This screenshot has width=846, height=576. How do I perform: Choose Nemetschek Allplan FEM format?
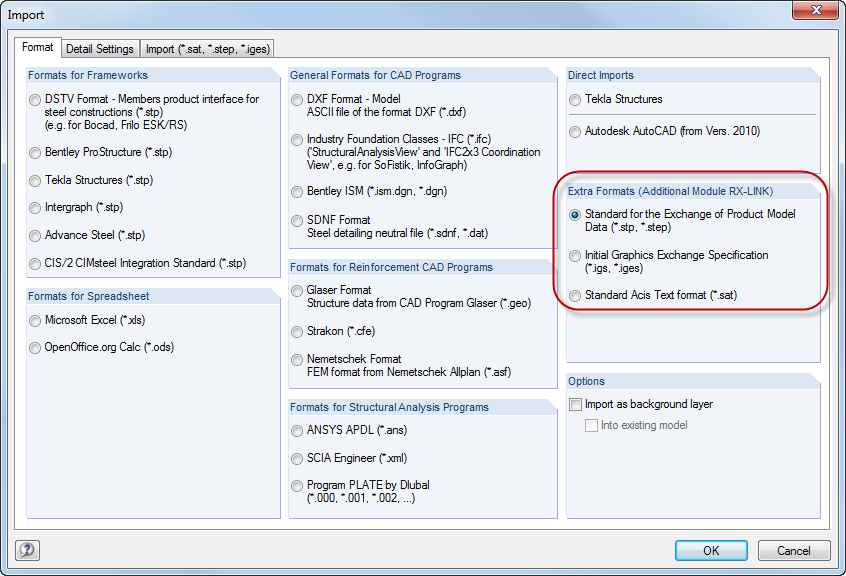(x=296, y=360)
